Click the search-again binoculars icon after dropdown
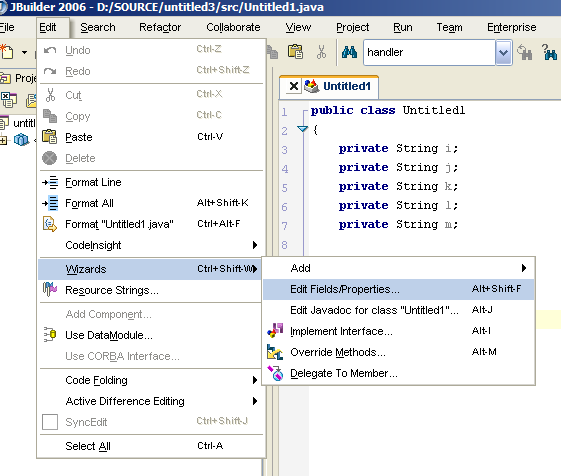The width and height of the screenshot is (561, 476). 525,52
